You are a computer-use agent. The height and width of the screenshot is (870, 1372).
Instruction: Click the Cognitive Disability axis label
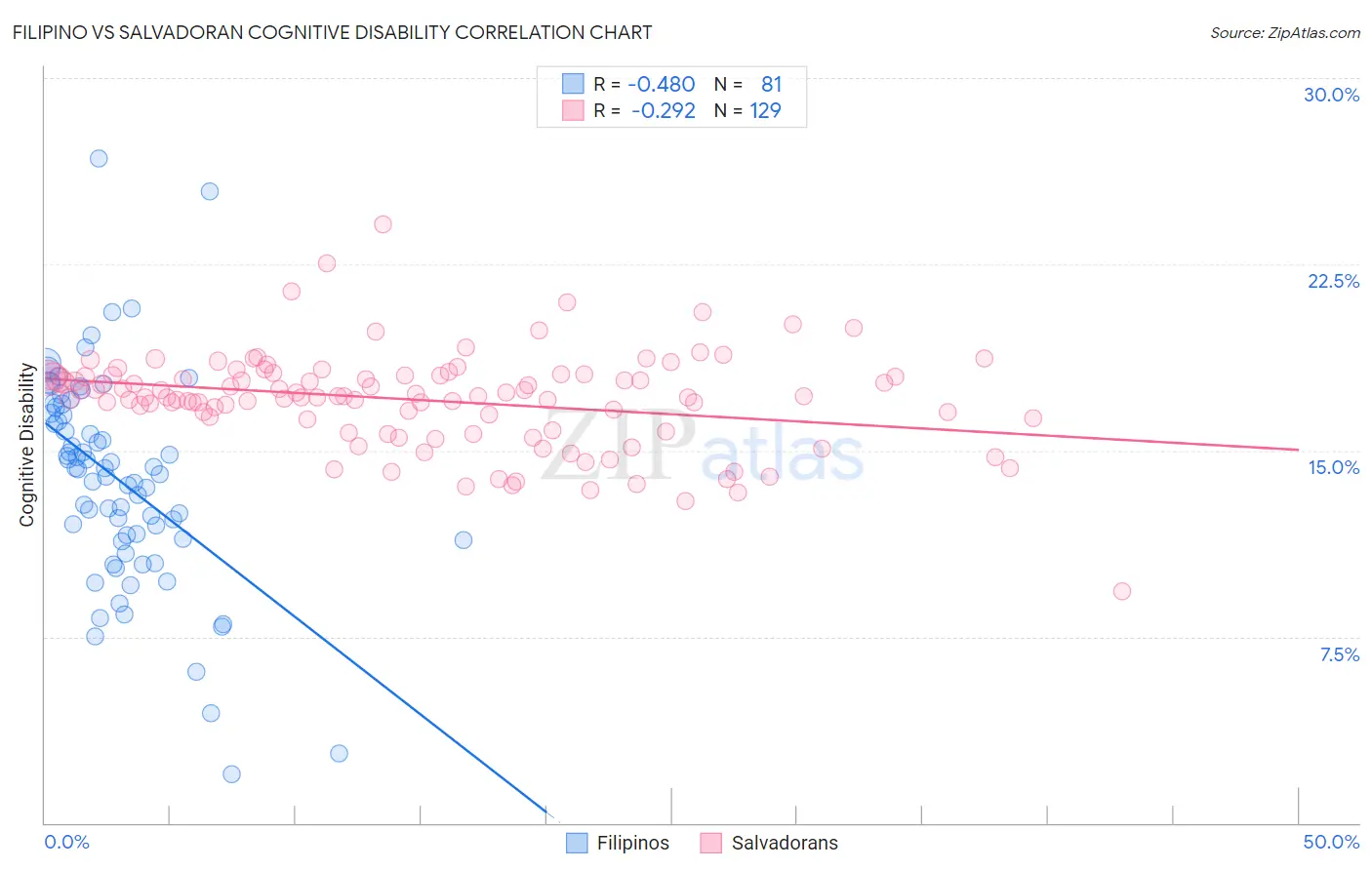(x=26, y=445)
